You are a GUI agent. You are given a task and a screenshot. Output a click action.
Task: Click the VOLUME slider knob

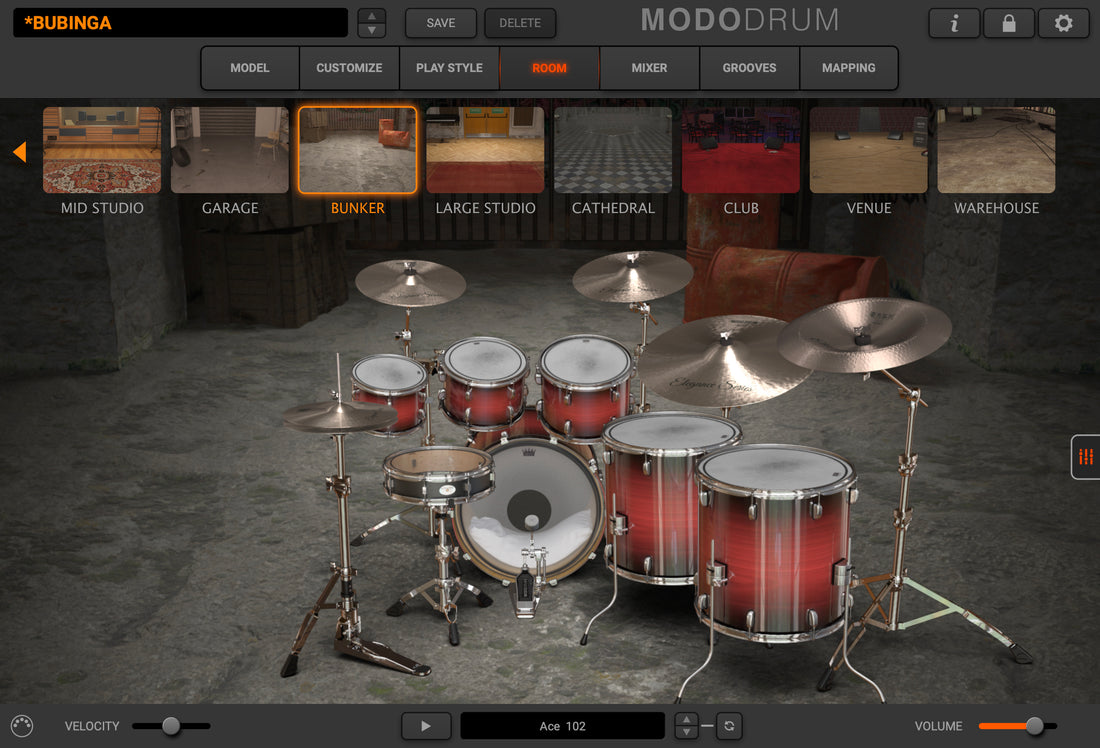[x=1034, y=726]
